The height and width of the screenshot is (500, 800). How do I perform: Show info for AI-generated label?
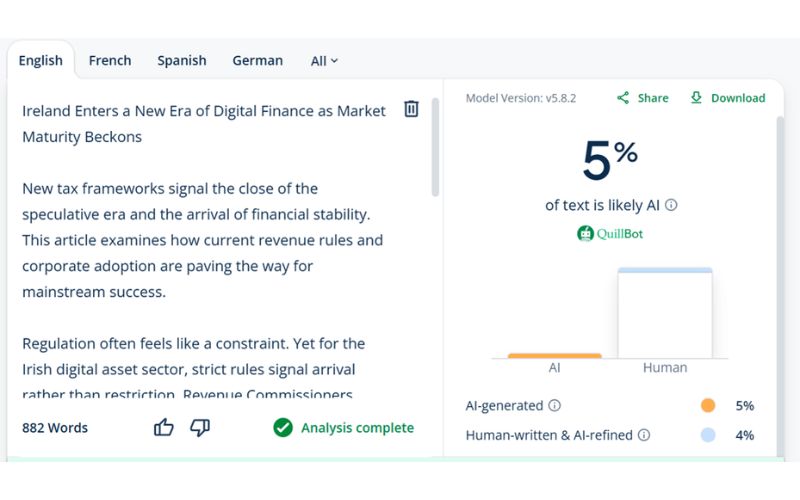[555, 406]
